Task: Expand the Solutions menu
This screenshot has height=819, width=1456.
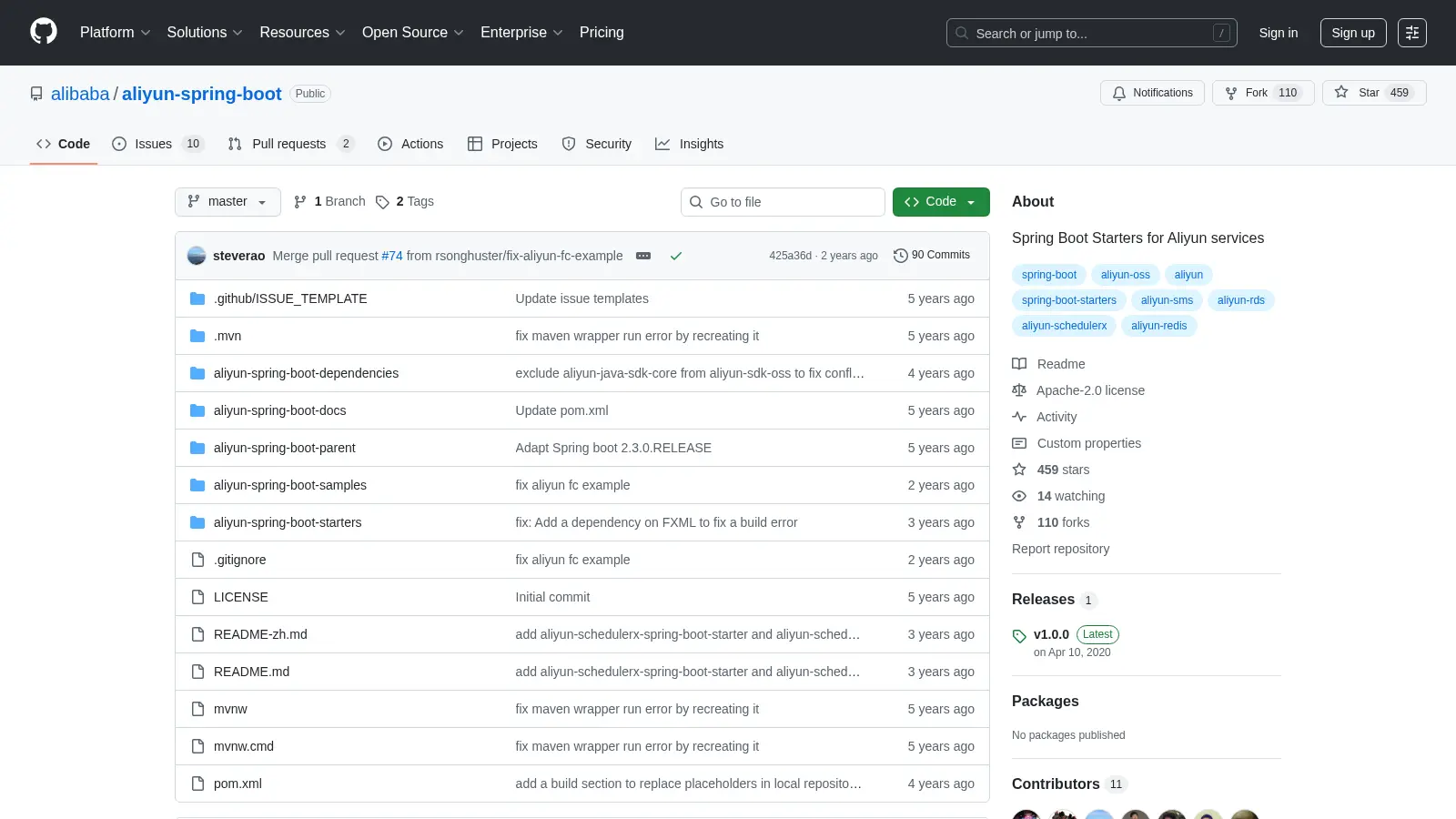Action: pos(205,33)
